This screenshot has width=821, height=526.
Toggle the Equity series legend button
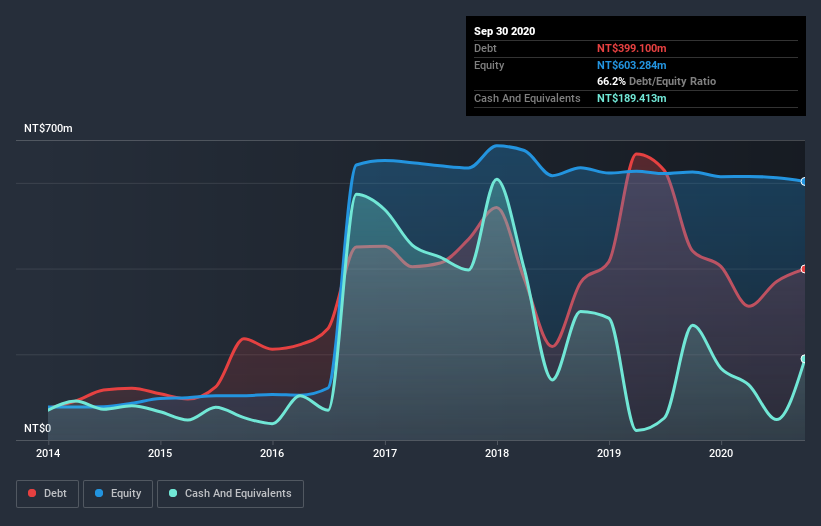click(x=118, y=494)
